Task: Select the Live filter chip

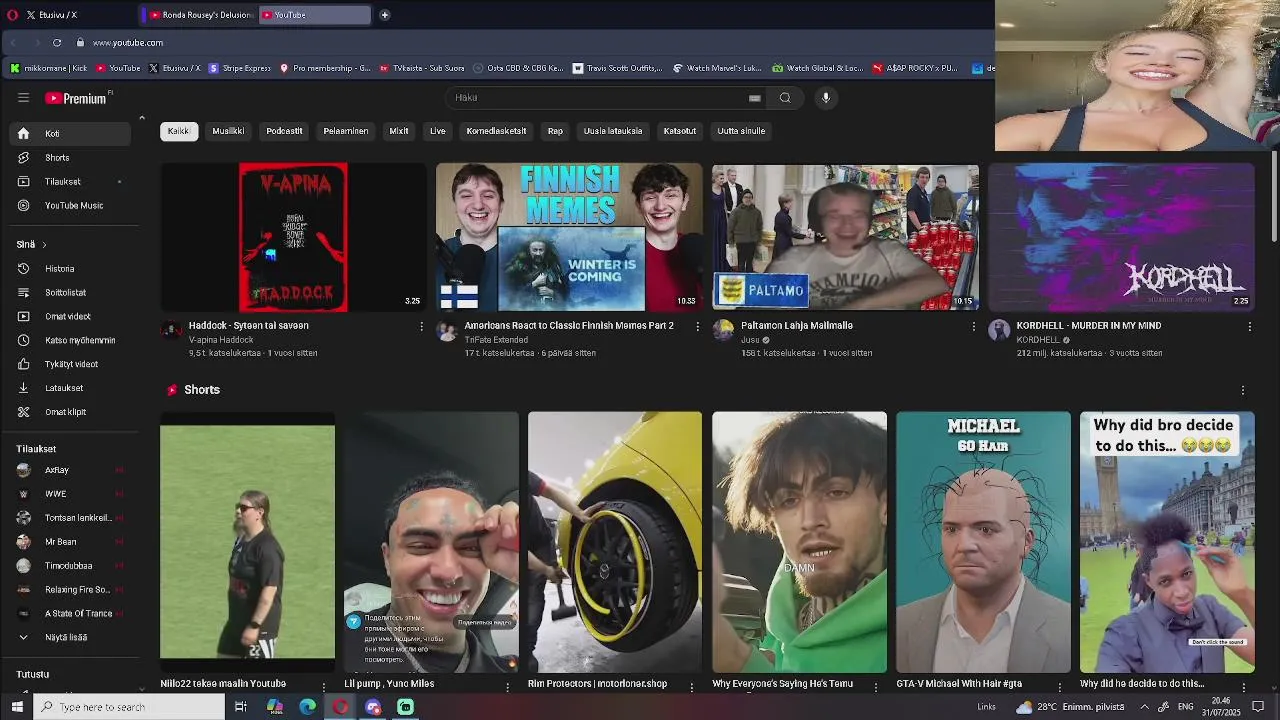Action: (x=438, y=131)
